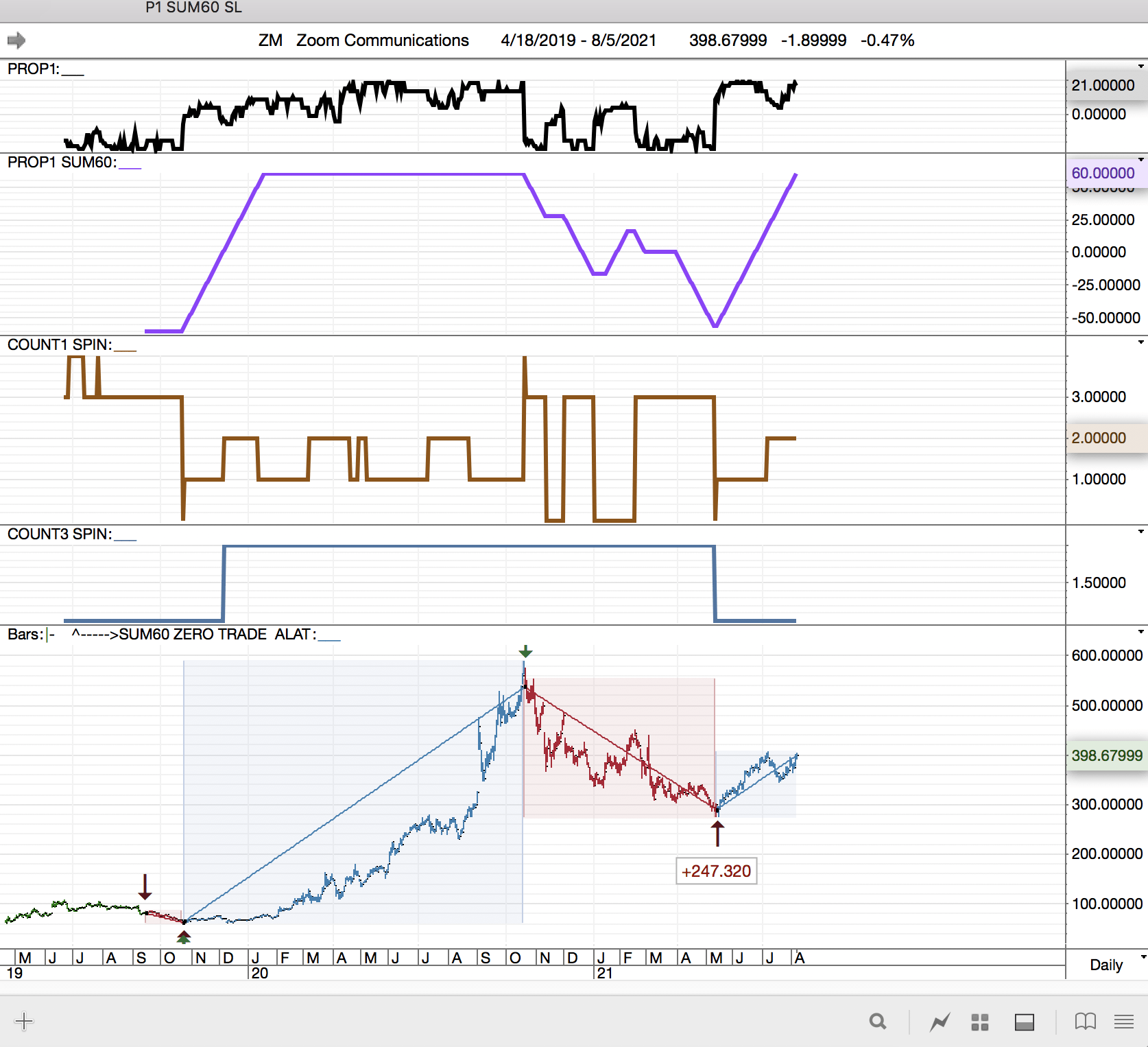Open the PROP1 pane options triangle
The height and width of the screenshot is (1047, 1148).
pos(1141,67)
